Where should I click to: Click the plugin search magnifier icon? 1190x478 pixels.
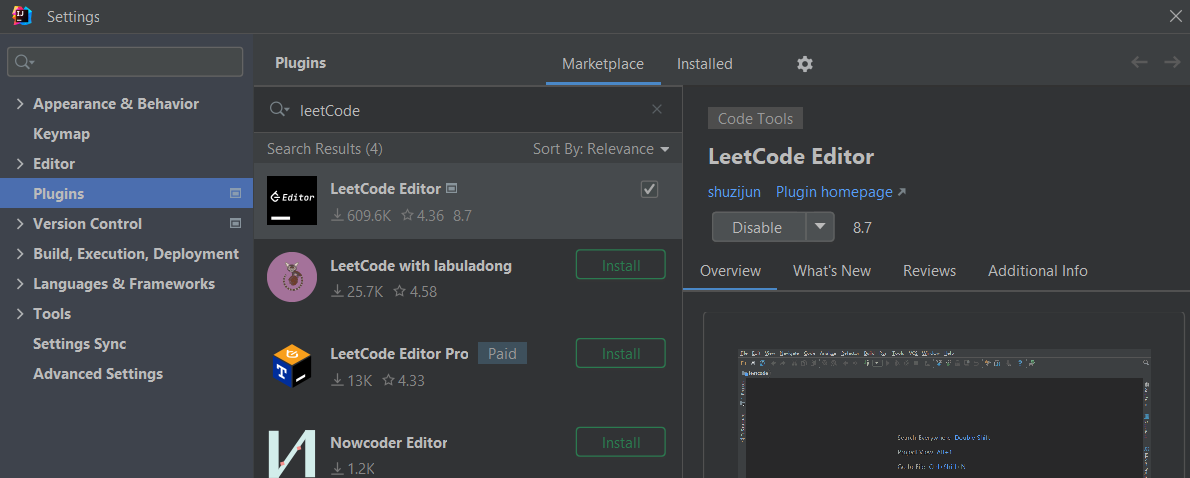(x=279, y=110)
